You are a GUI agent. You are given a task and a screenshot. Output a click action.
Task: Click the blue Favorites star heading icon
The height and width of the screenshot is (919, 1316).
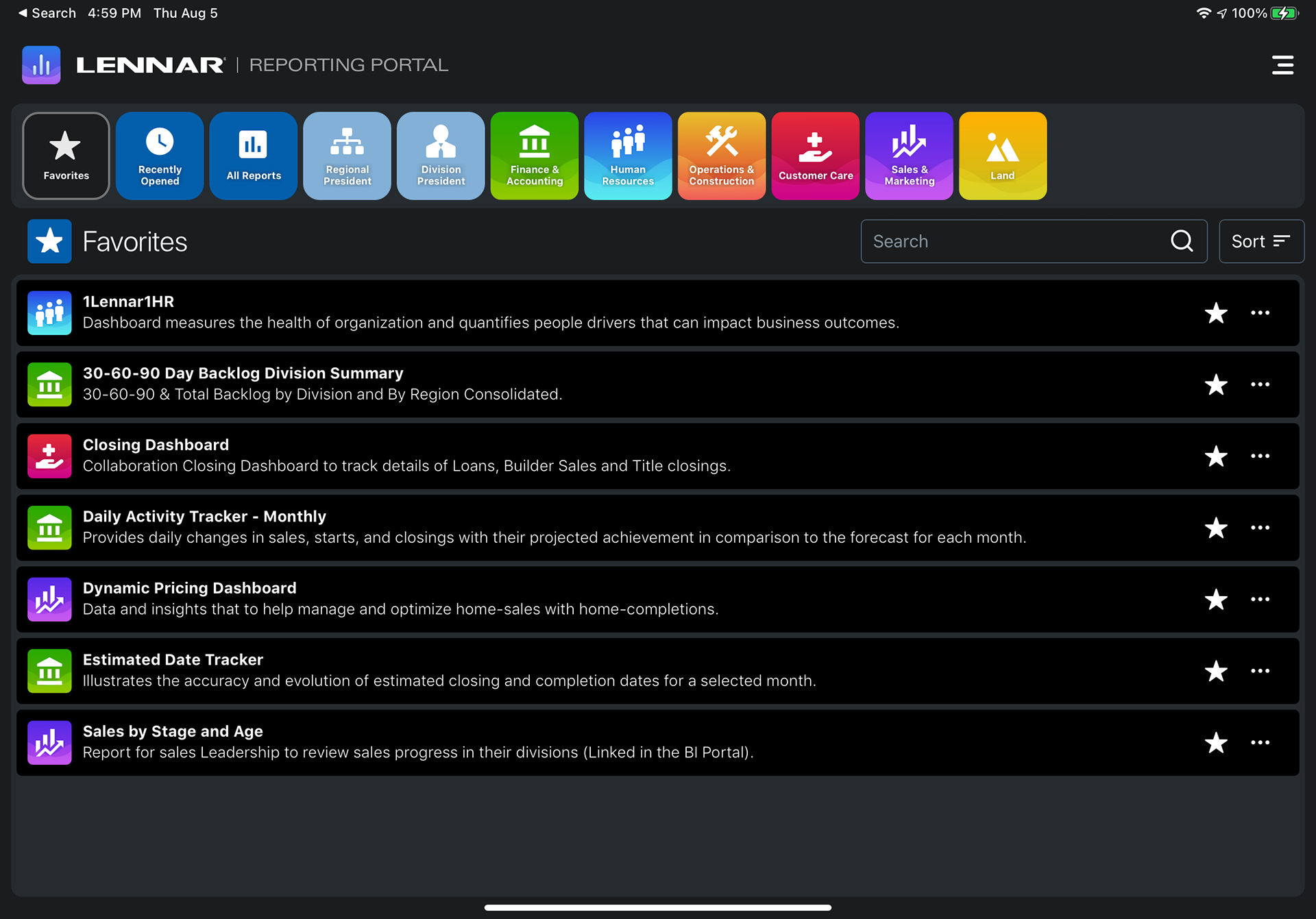(49, 241)
